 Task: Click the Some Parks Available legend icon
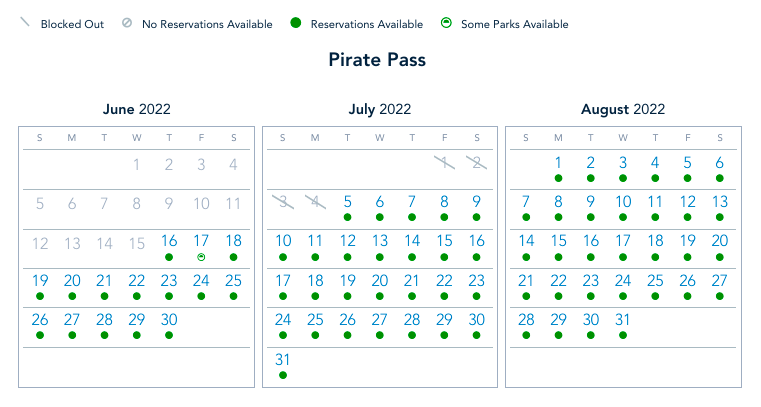(445, 23)
